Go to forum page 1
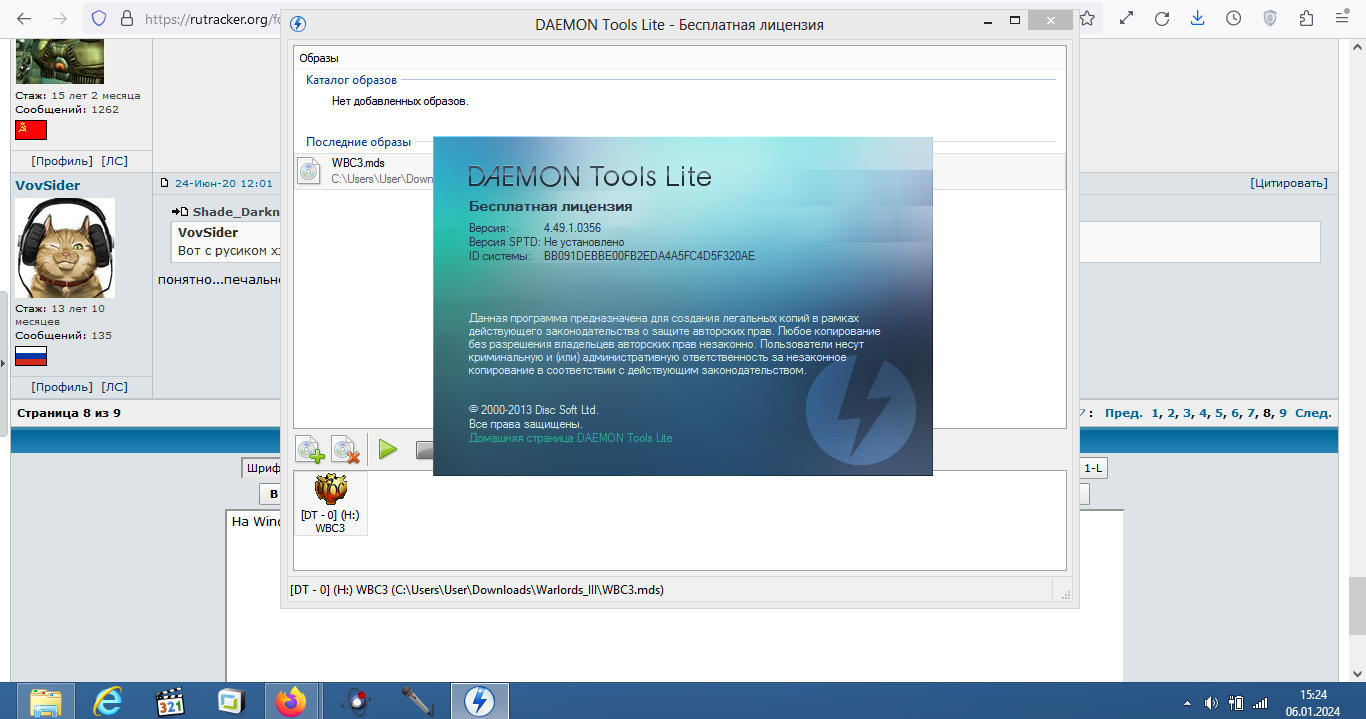The height and width of the screenshot is (719, 1366). [x=1156, y=413]
